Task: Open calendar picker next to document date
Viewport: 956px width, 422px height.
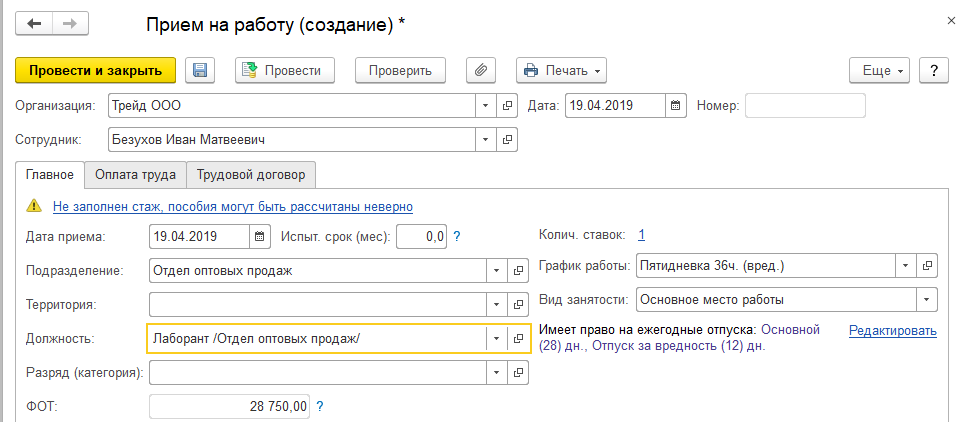Action: pos(676,105)
